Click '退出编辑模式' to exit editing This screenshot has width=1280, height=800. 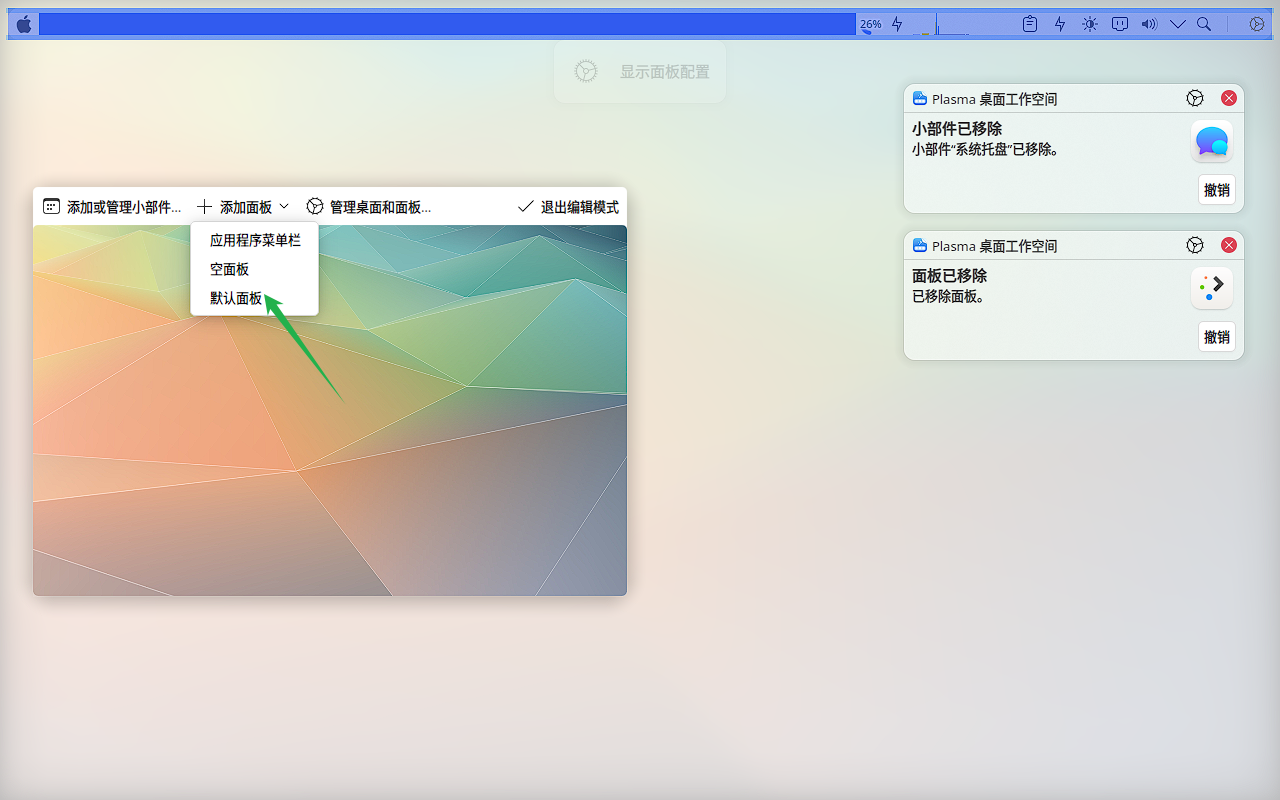pos(568,207)
